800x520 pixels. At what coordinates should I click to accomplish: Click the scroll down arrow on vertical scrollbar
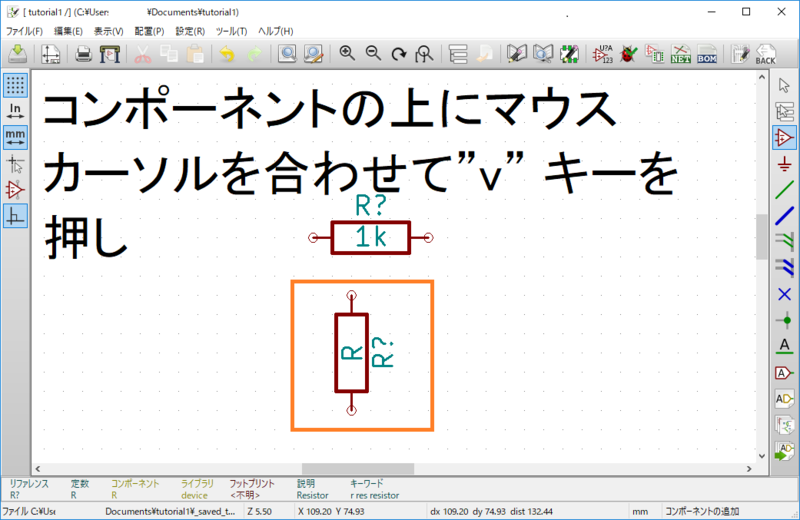coord(762,456)
